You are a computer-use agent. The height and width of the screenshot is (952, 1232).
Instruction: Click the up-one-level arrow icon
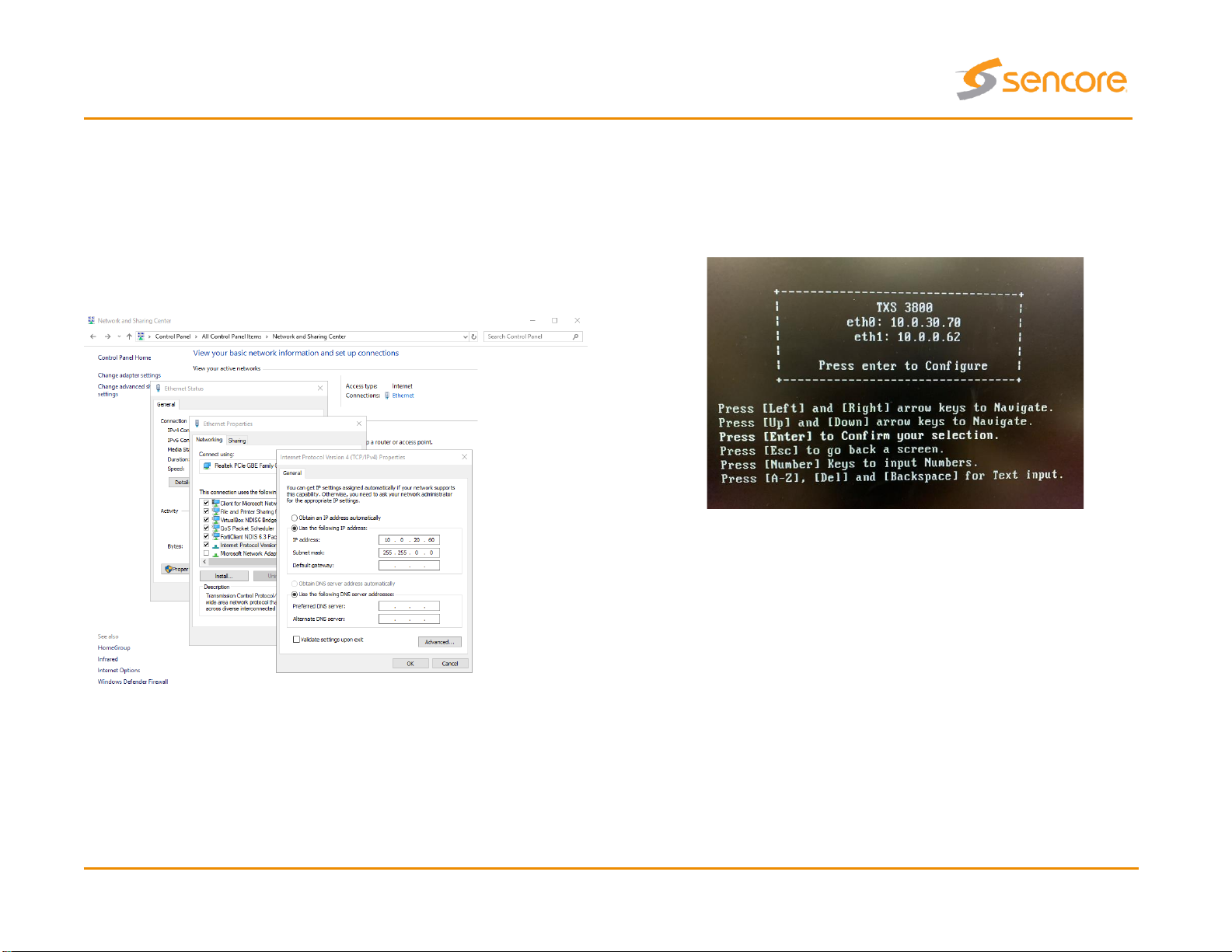point(129,337)
